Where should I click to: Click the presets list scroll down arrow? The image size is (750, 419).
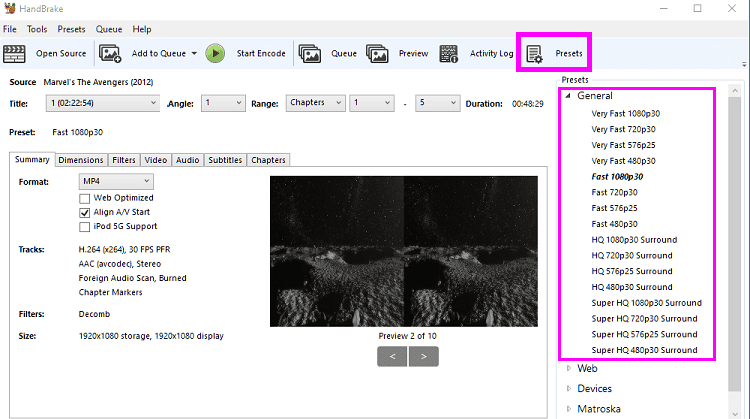pyautogui.click(x=735, y=414)
